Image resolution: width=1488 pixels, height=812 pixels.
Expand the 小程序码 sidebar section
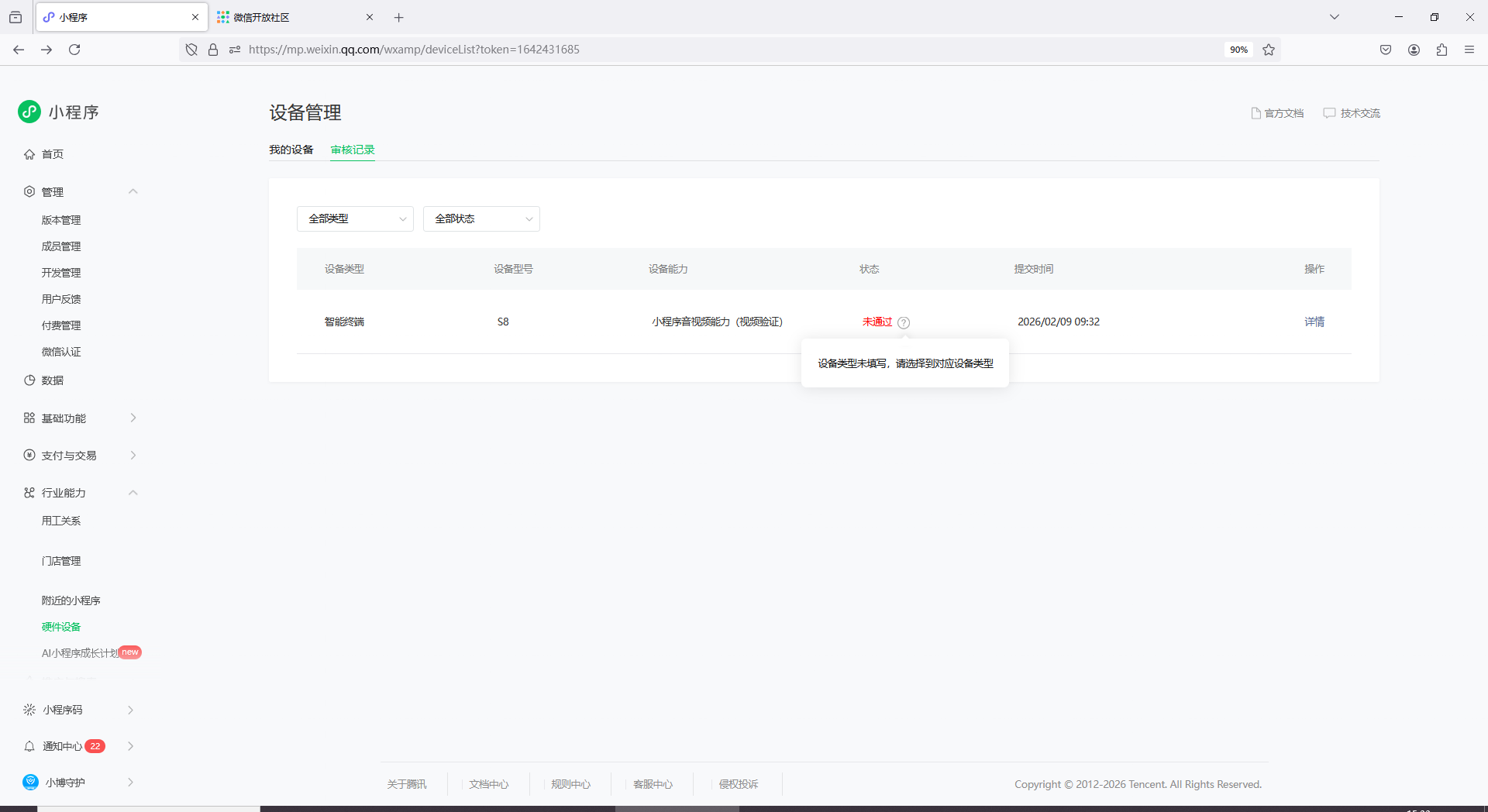point(130,710)
